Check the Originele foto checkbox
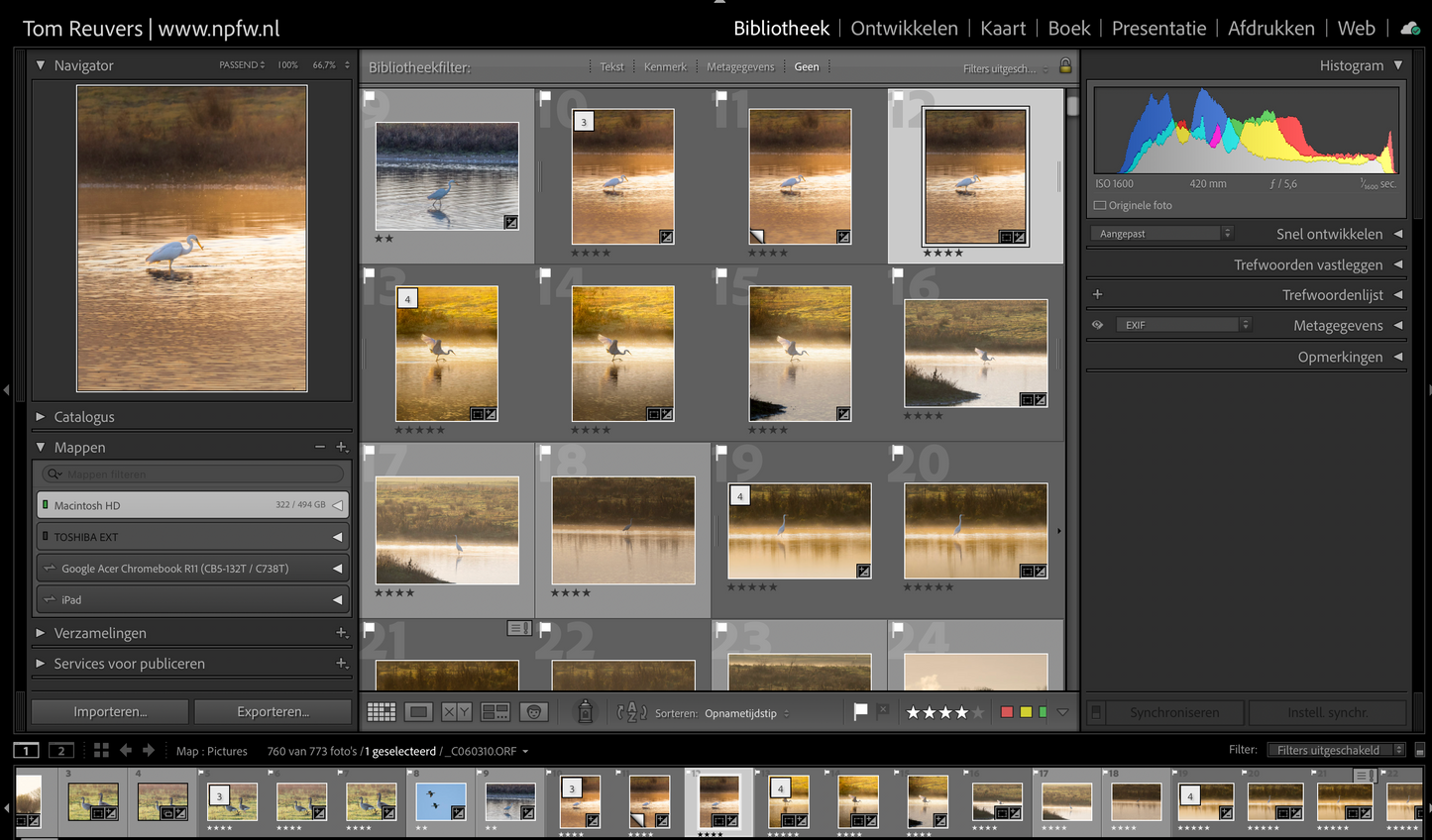The height and width of the screenshot is (840, 1432). tap(1100, 205)
